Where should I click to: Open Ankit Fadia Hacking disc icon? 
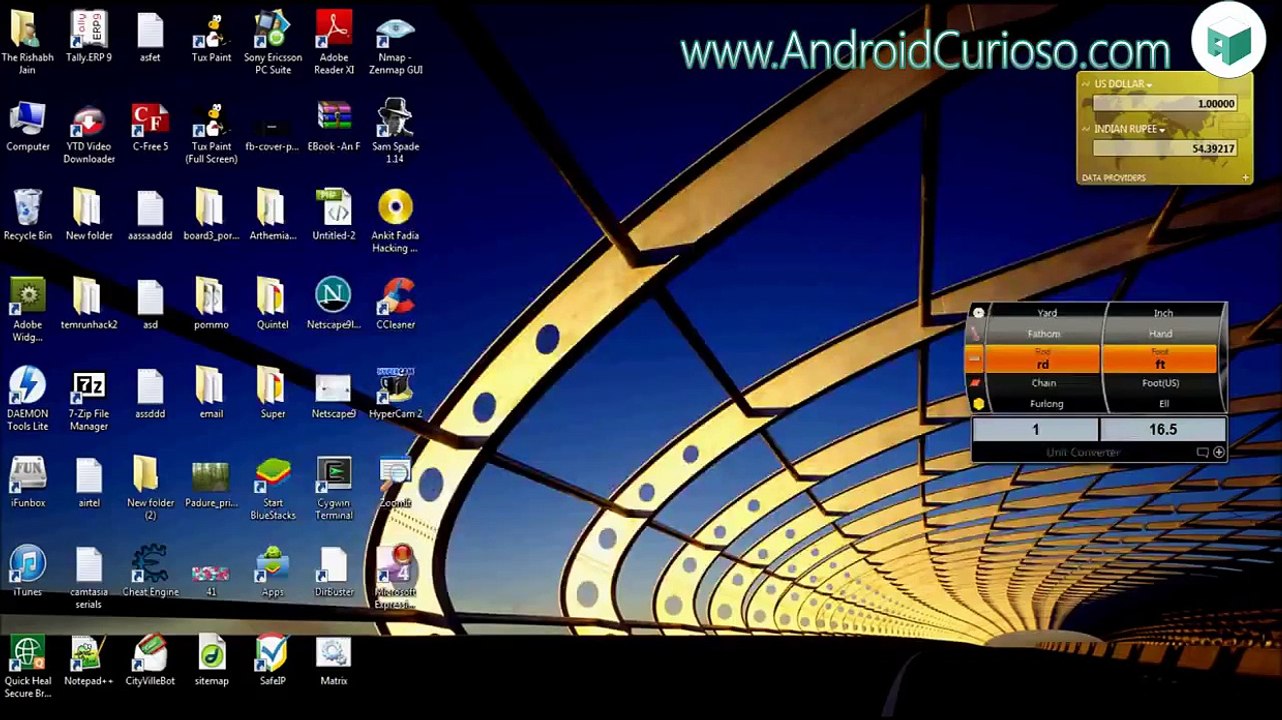click(395, 222)
